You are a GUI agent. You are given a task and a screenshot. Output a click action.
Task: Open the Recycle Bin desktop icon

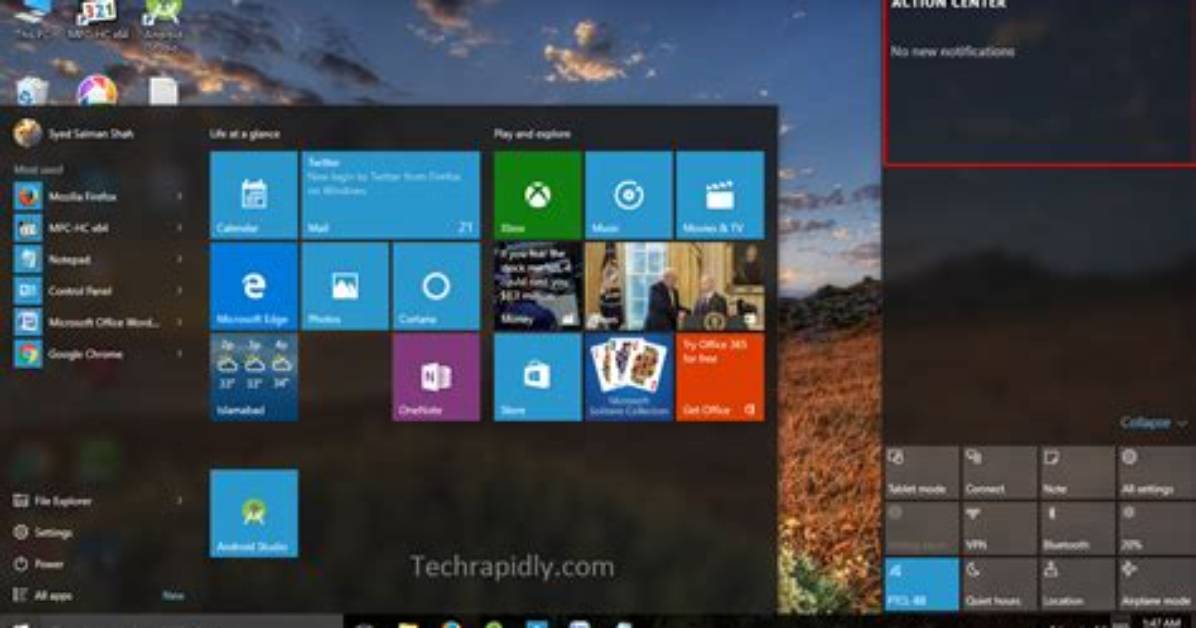pos(32,92)
